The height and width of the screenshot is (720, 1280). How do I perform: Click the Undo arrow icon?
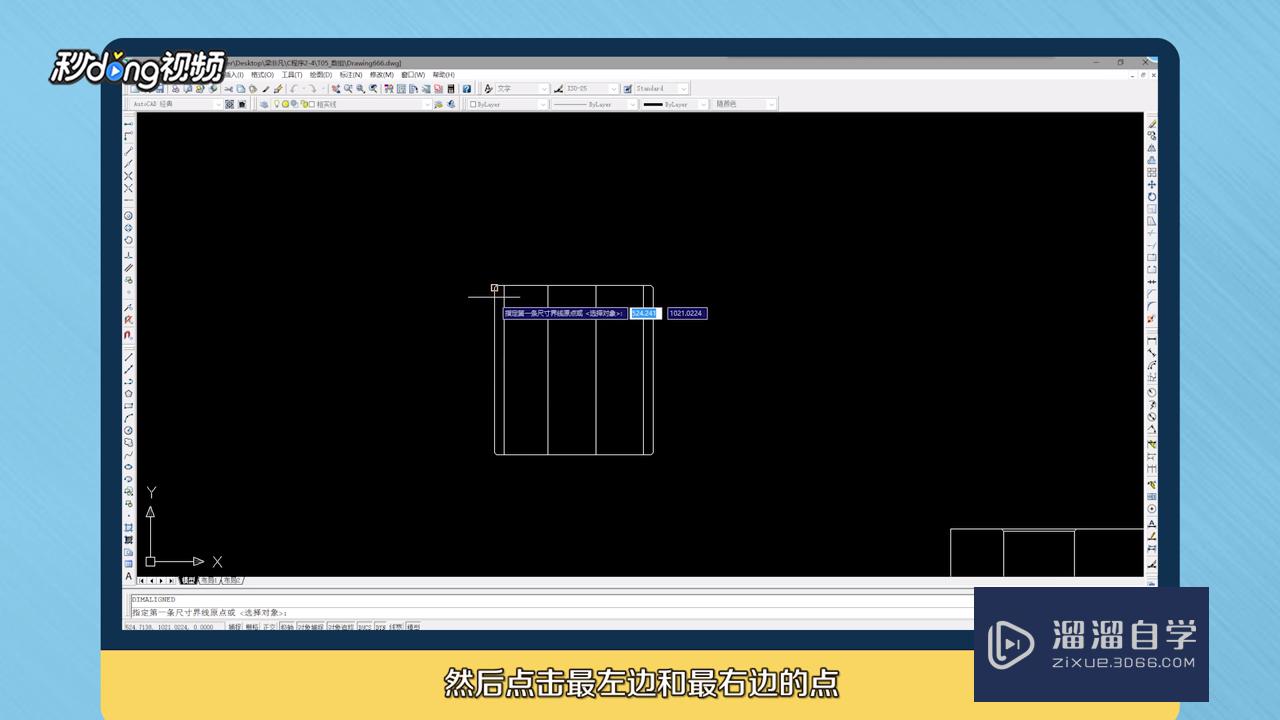click(x=293, y=89)
